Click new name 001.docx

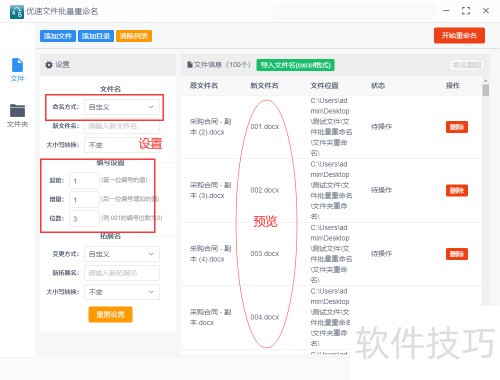(x=265, y=127)
